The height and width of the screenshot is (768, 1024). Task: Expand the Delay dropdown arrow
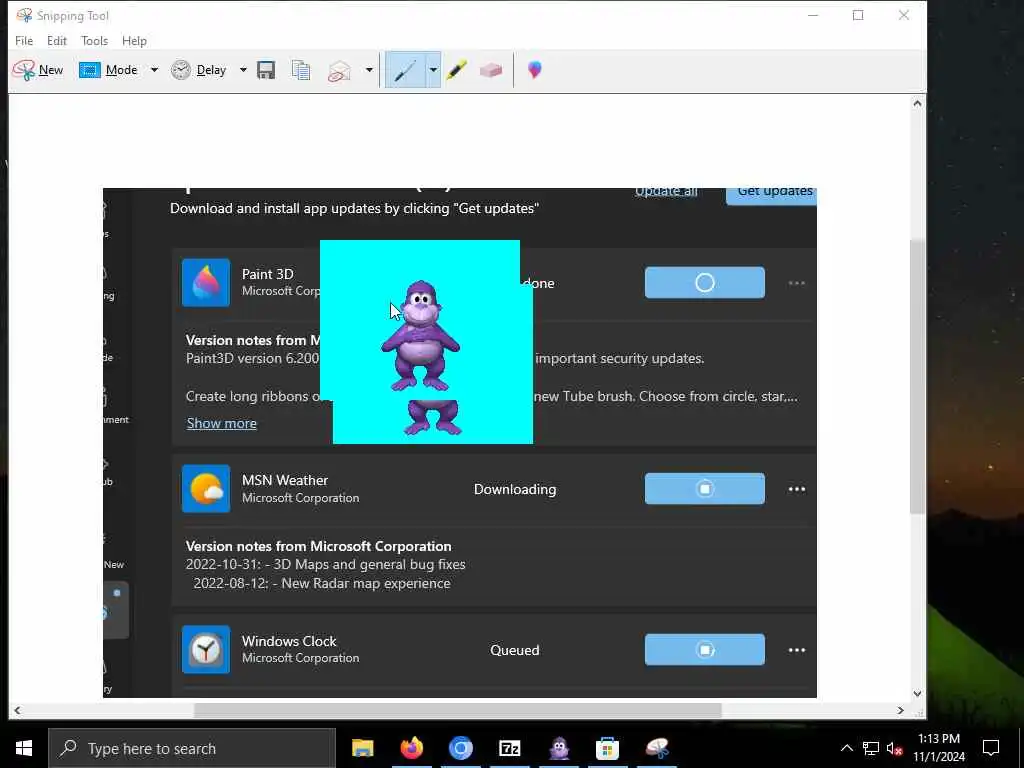coord(243,70)
